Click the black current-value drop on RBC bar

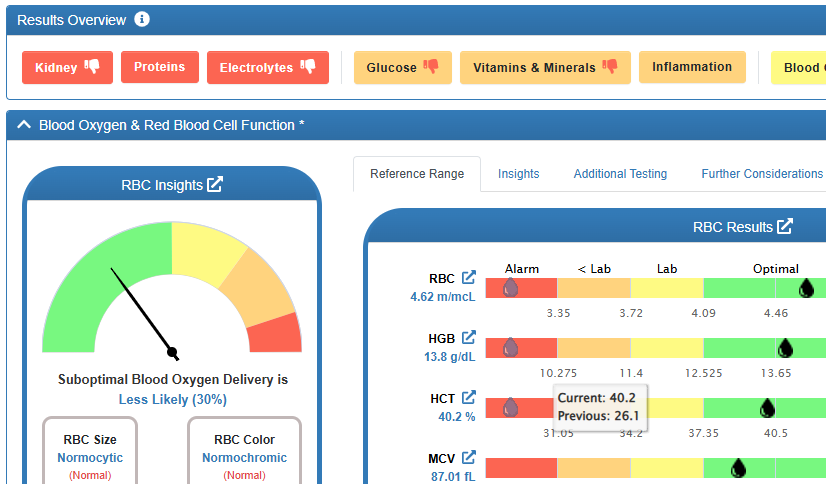[x=807, y=288]
